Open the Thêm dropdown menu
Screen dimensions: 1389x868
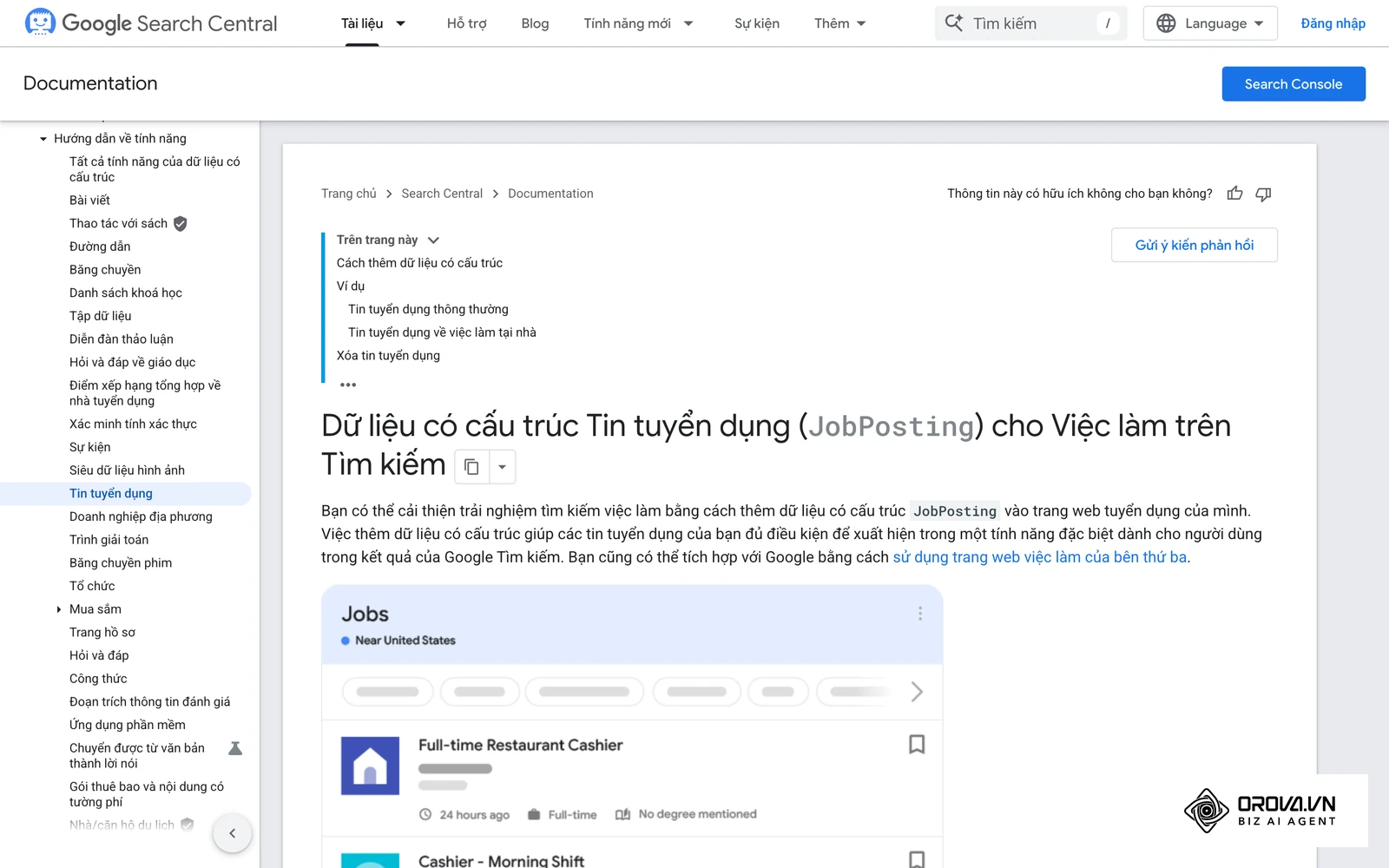point(839,23)
